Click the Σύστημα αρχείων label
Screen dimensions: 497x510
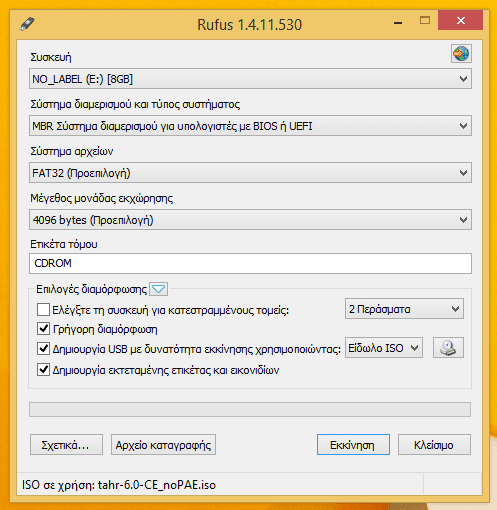pos(72,151)
